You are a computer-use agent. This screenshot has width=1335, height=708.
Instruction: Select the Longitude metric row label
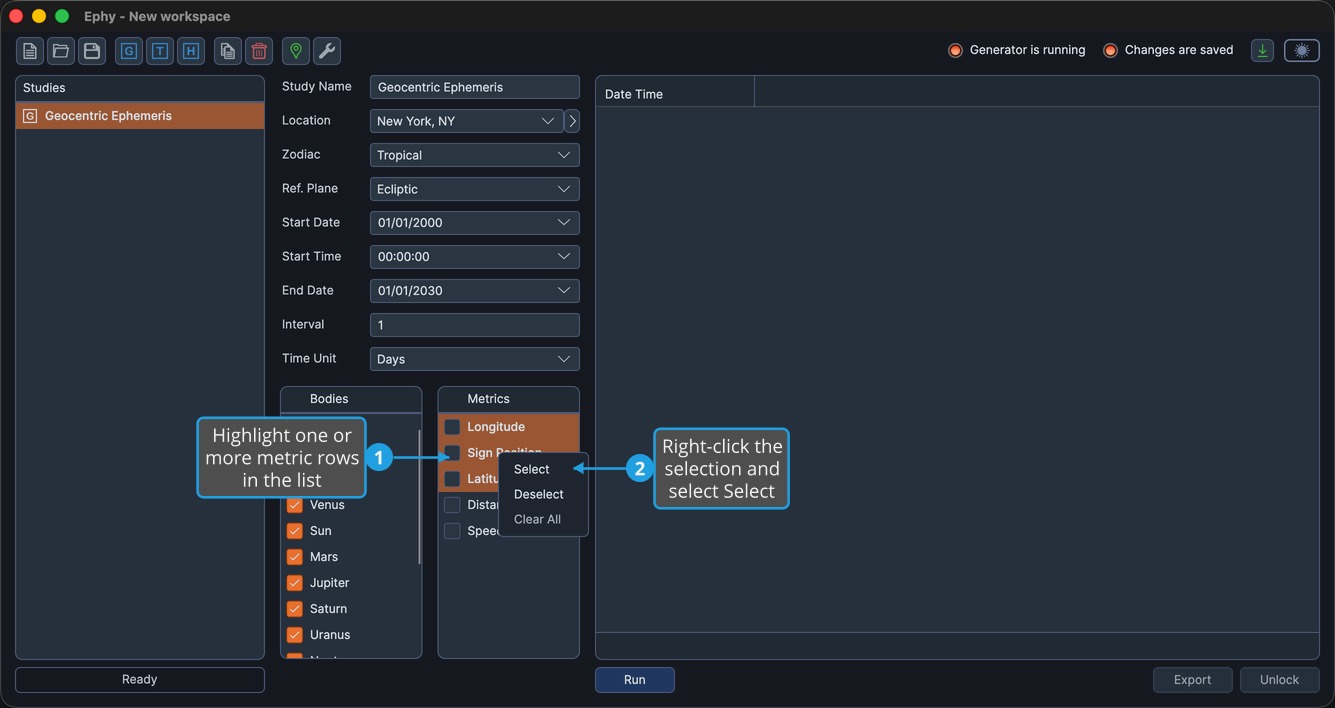[496, 427]
